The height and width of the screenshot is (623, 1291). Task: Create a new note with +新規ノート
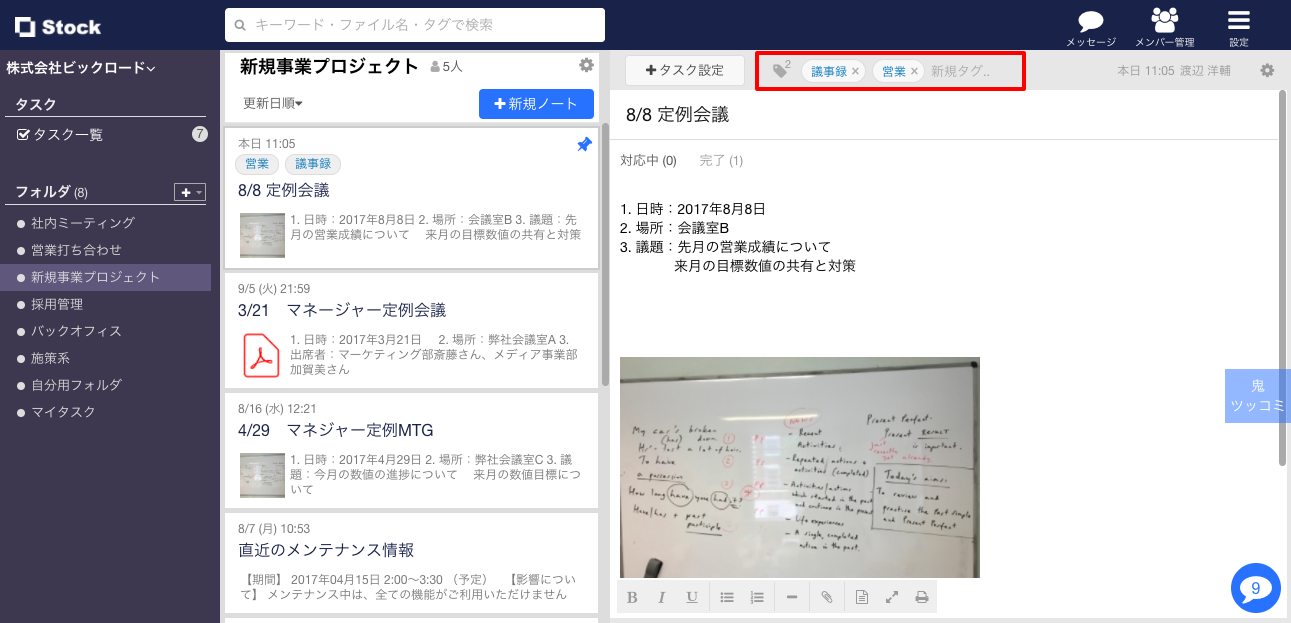tap(536, 104)
